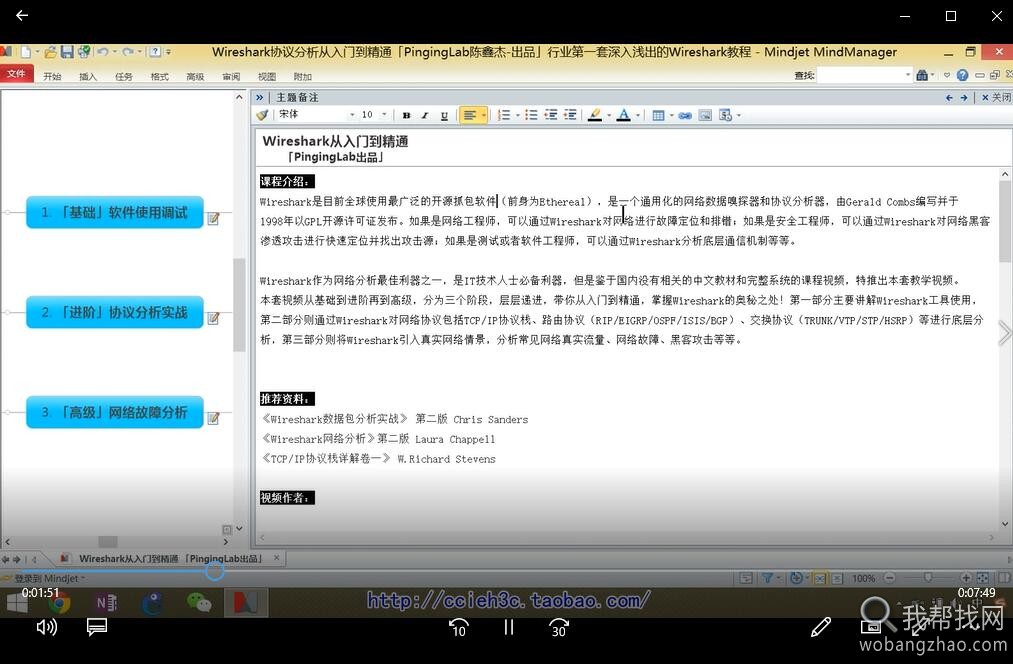Click the Redo arrow icon
The width and height of the screenshot is (1013, 664).
click(x=128, y=52)
